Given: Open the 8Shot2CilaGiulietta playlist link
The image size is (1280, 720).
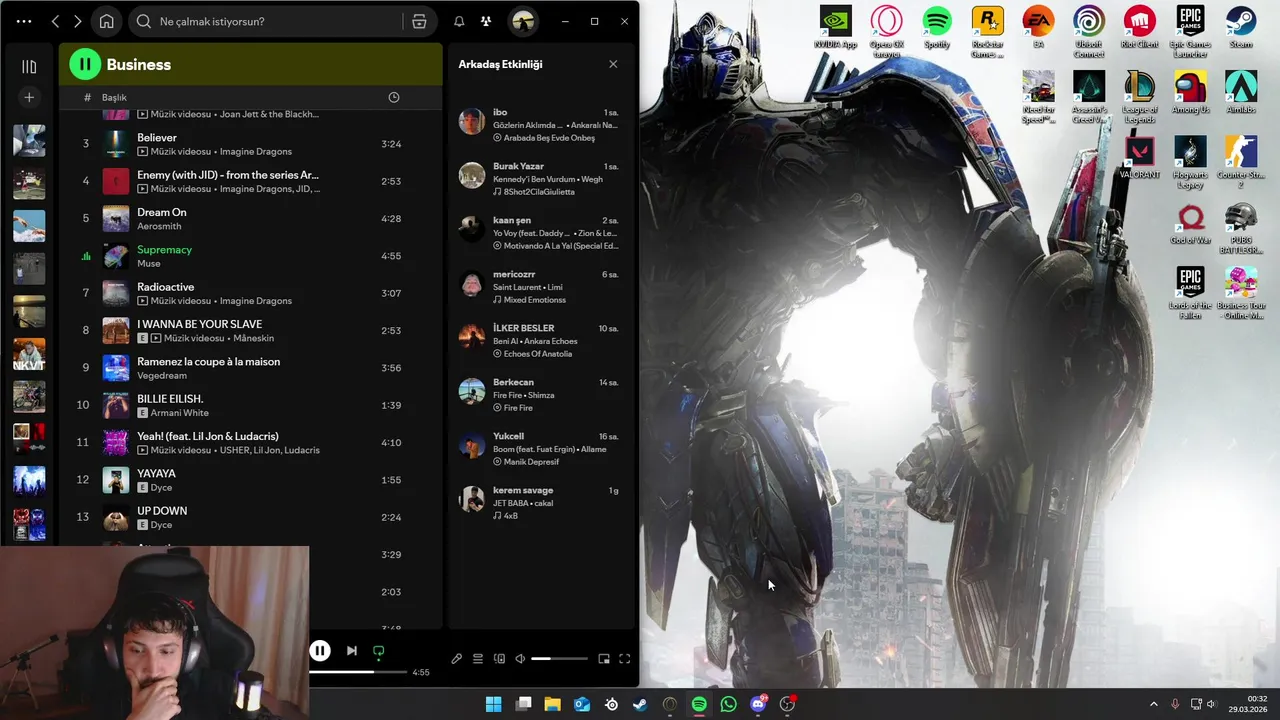Looking at the screenshot, I should pos(539,192).
